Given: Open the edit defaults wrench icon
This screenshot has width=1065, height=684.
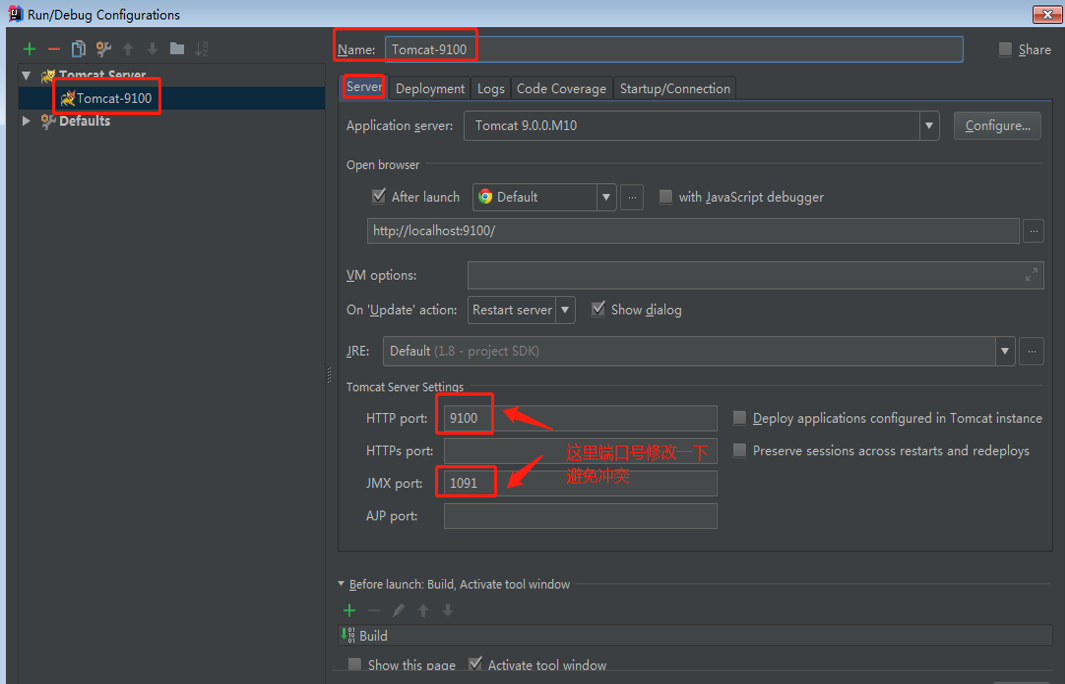Looking at the screenshot, I should coord(103,49).
